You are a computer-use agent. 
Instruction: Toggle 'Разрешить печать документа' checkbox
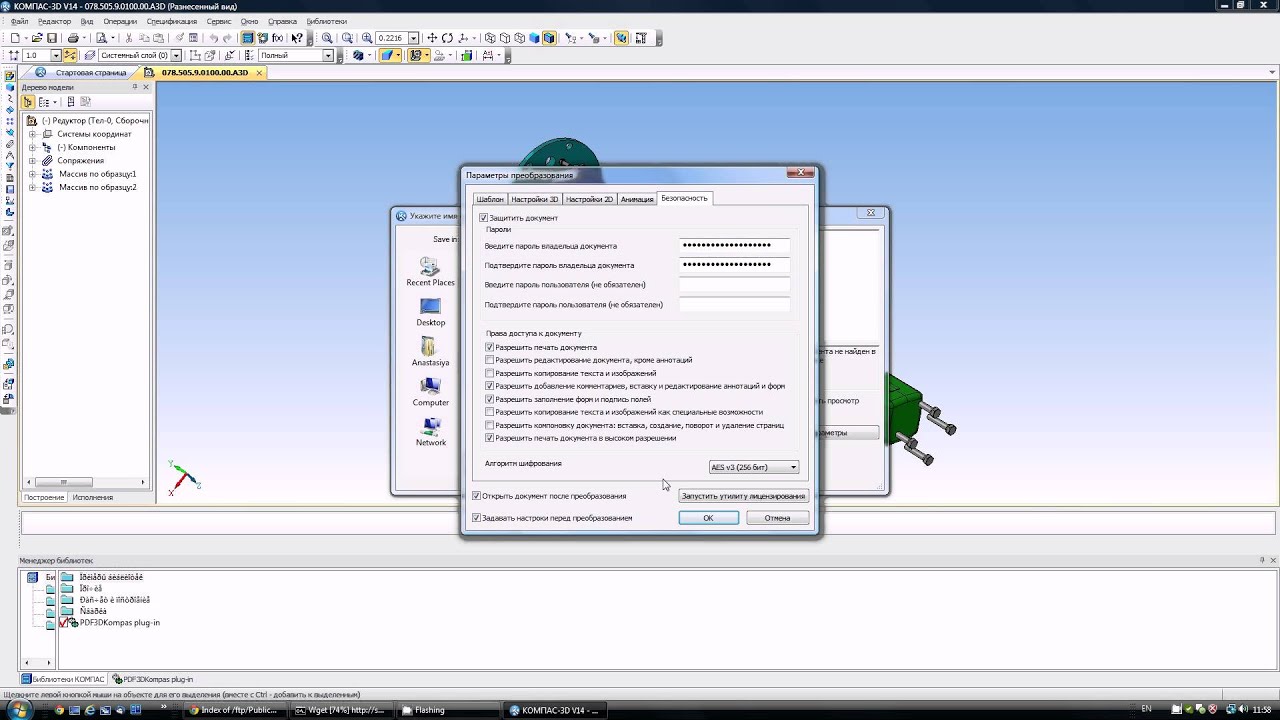[490, 347]
